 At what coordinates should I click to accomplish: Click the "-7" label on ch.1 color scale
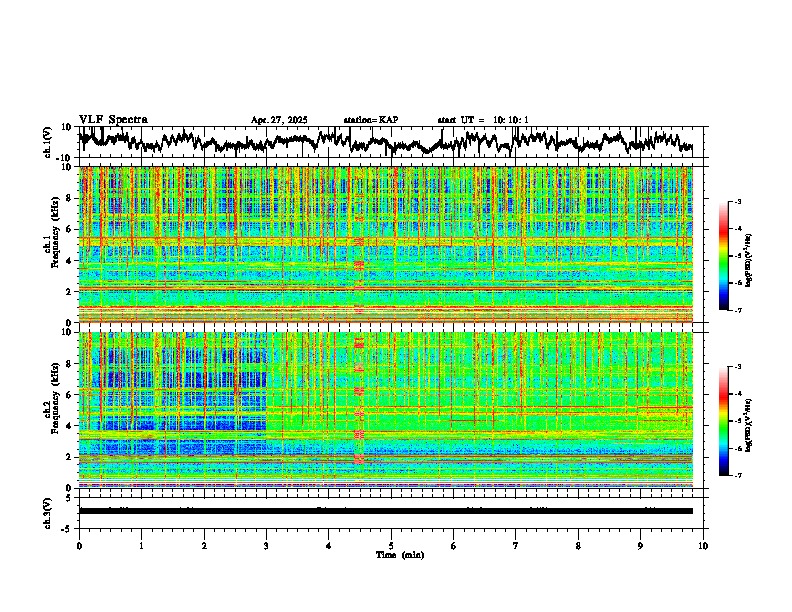(737, 310)
